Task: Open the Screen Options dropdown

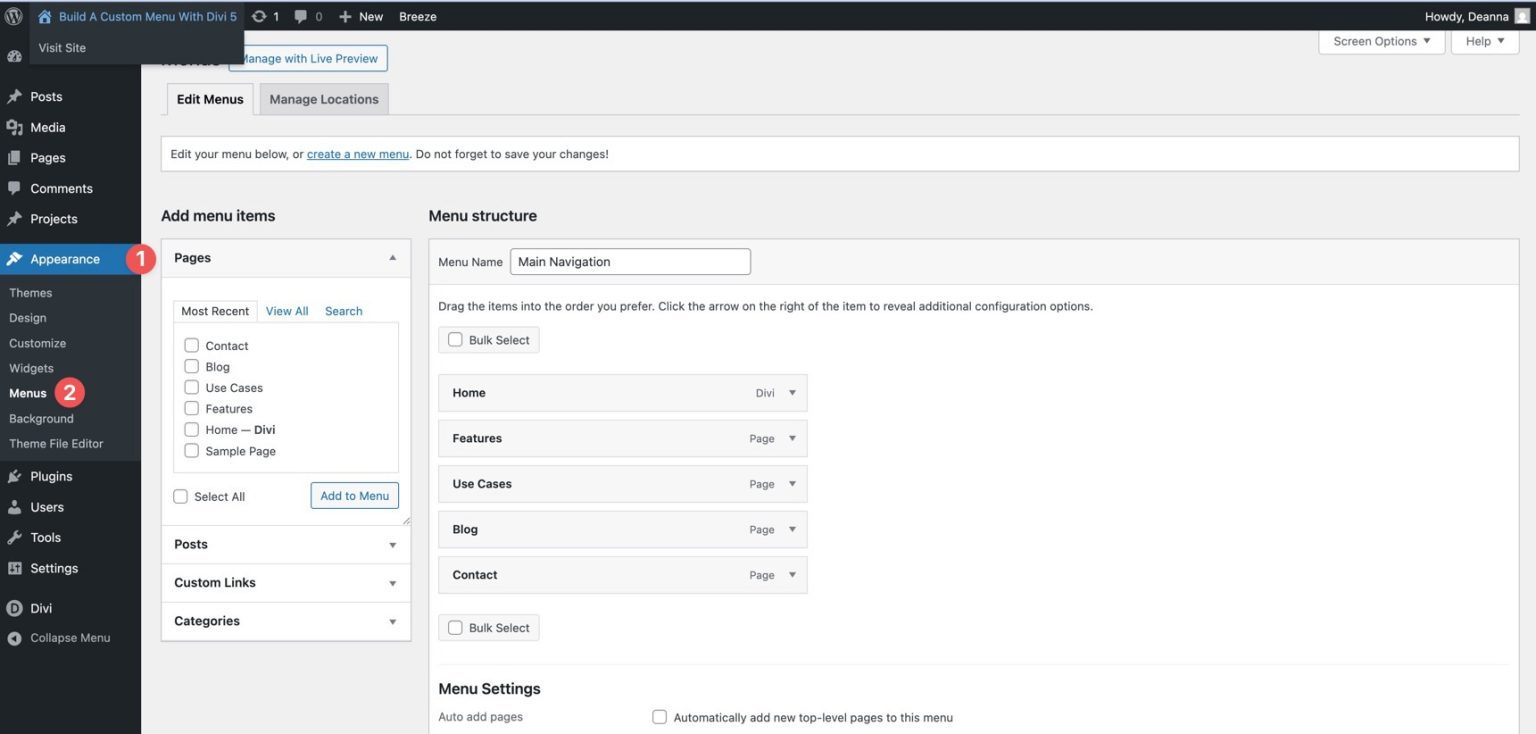Action: 1381,41
